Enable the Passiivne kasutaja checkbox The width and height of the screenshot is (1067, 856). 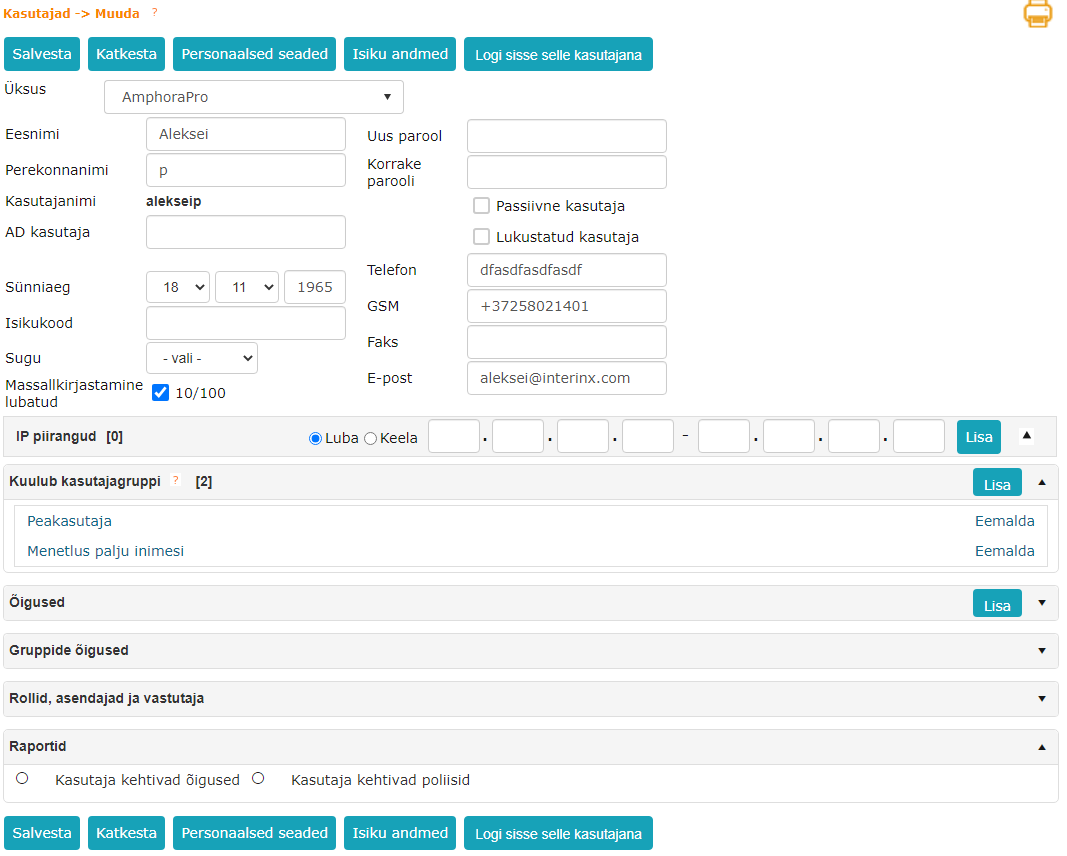click(481, 206)
